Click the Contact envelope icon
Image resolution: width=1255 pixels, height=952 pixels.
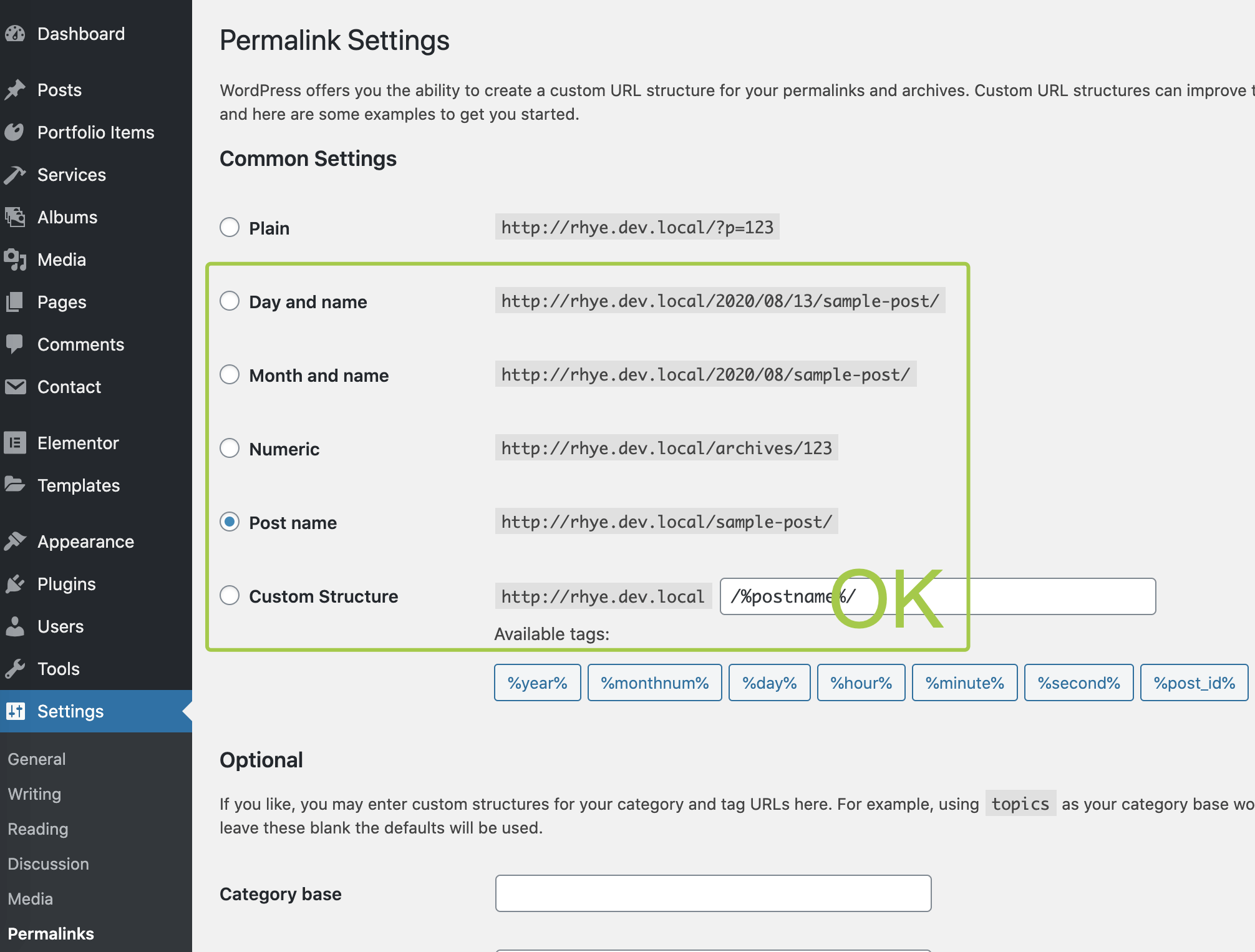(15, 387)
